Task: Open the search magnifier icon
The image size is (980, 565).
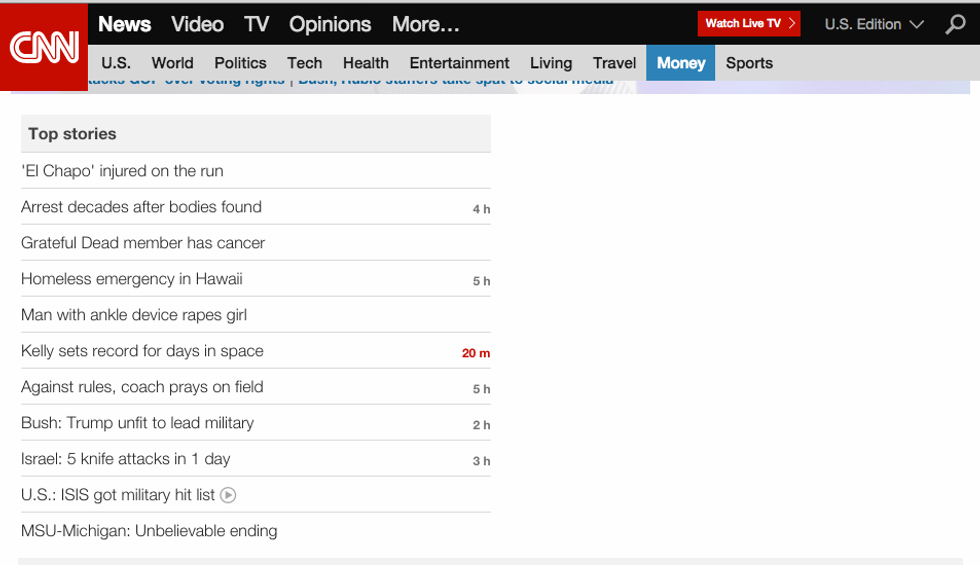Action: click(x=956, y=24)
